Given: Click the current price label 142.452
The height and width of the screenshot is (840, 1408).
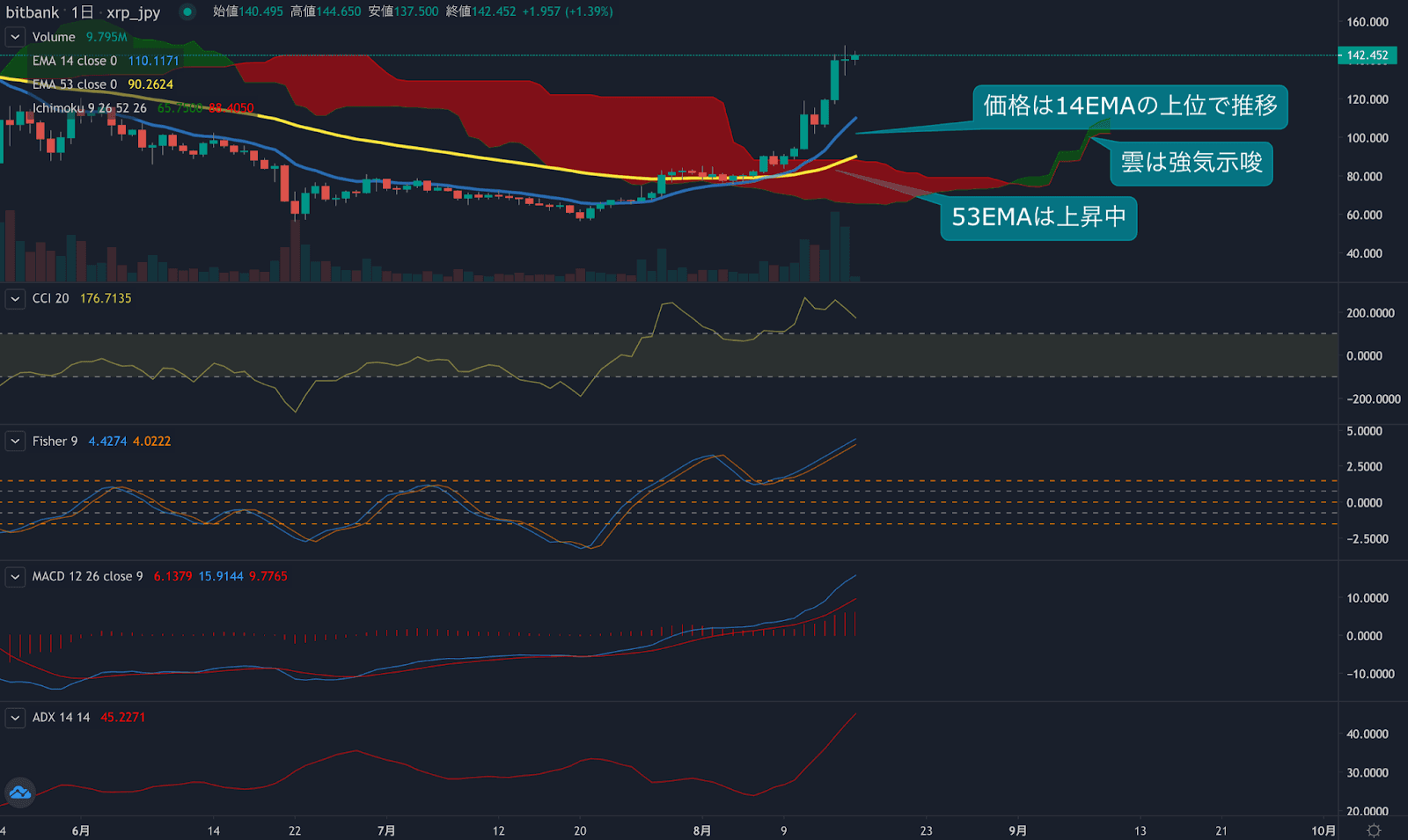Looking at the screenshot, I should pos(1367,55).
